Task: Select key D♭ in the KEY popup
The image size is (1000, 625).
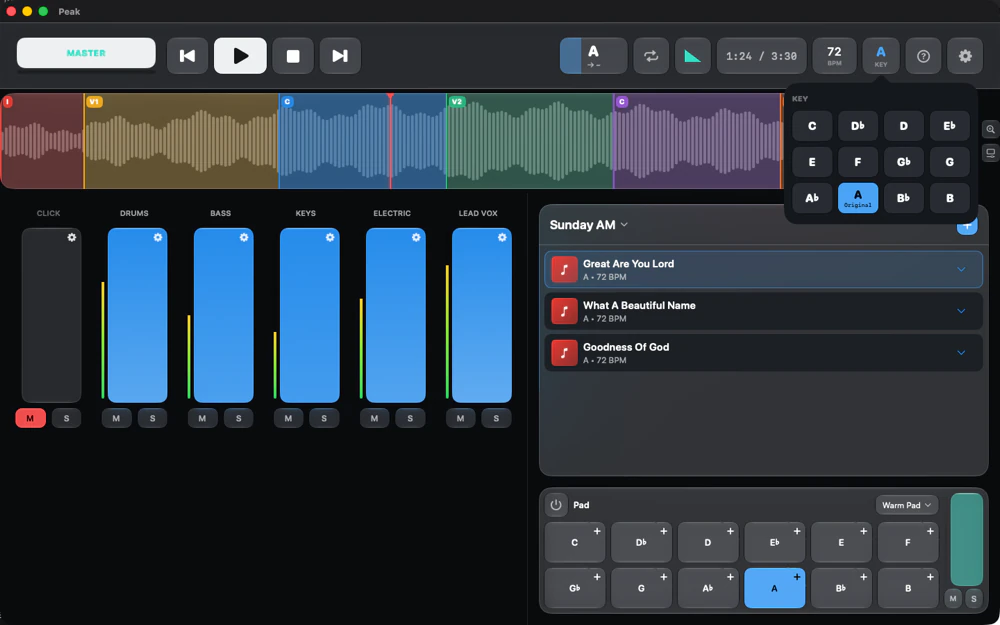Action: tap(858, 126)
